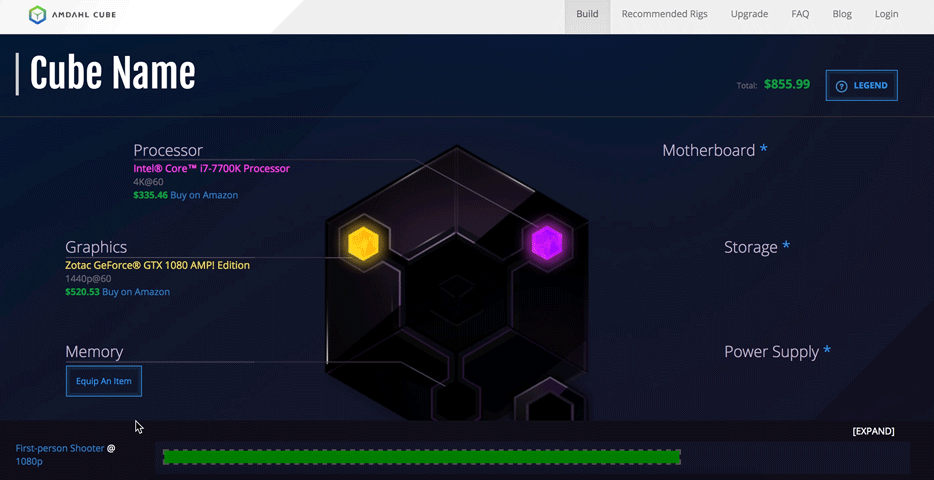The height and width of the screenshot is (480, 934).
Task: Click the 1440p@60 graphics rating
Action: (x=88, y=279)
